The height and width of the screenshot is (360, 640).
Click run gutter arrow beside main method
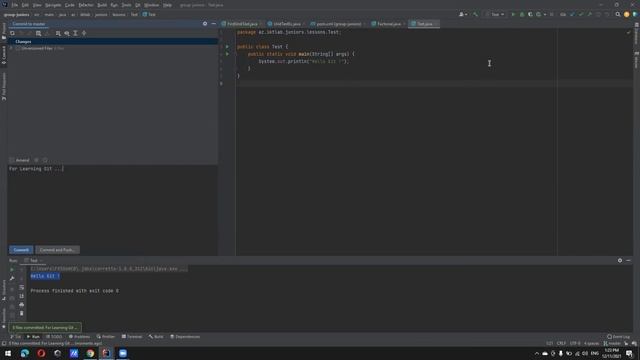pos(227,54)
